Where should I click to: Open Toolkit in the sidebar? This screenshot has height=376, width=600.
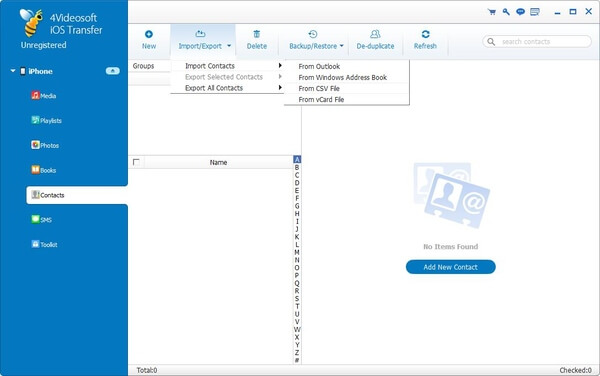coord(44,244)
